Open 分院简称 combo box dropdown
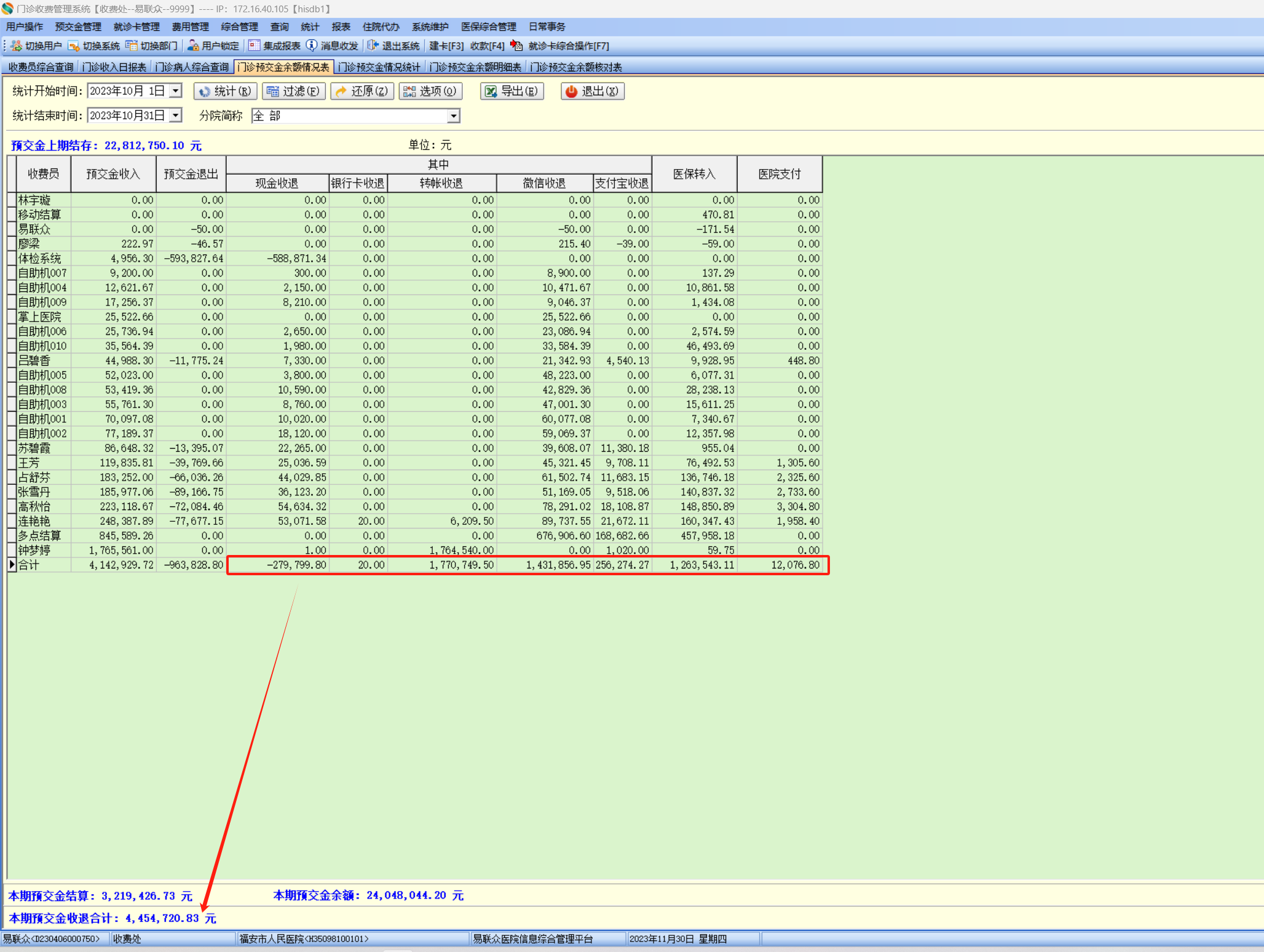Viewport: 1264px width, 952px height. pos(453,116)
